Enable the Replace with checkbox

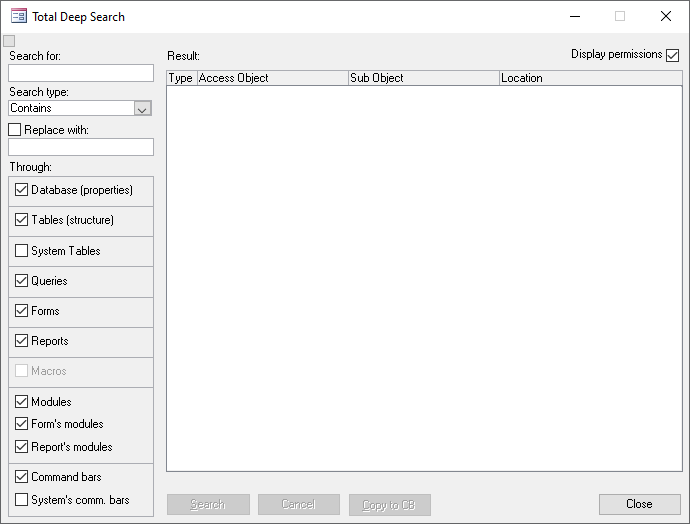click(15, 130)
